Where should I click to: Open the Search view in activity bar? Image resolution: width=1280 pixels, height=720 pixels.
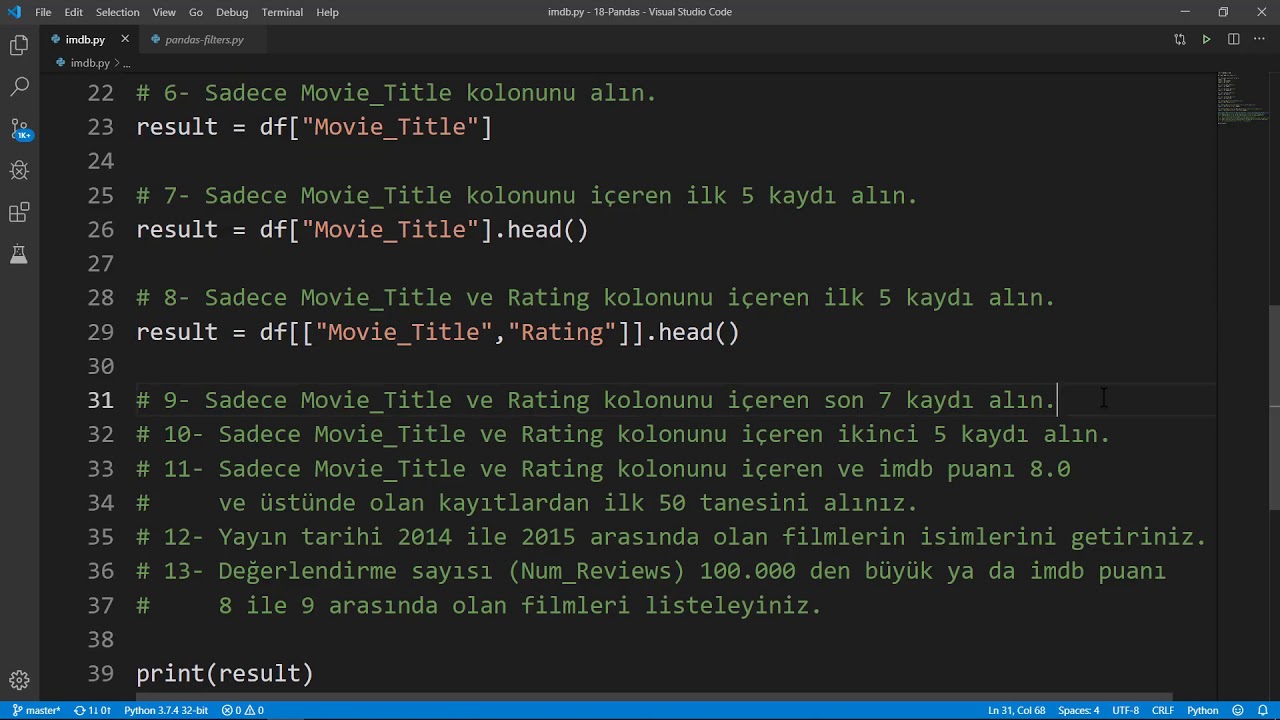tap(19, 87)
